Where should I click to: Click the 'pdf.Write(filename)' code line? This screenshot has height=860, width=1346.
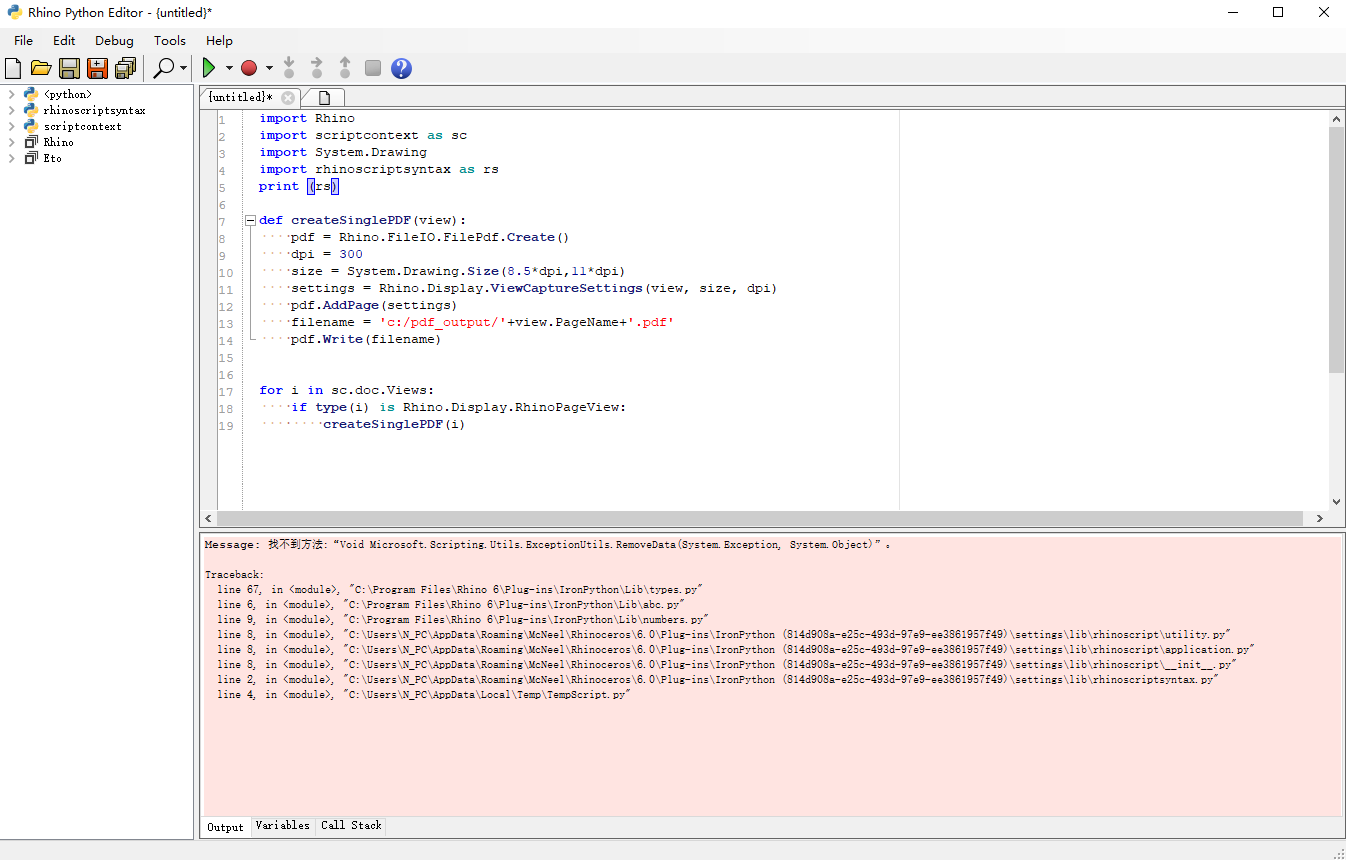366,339
